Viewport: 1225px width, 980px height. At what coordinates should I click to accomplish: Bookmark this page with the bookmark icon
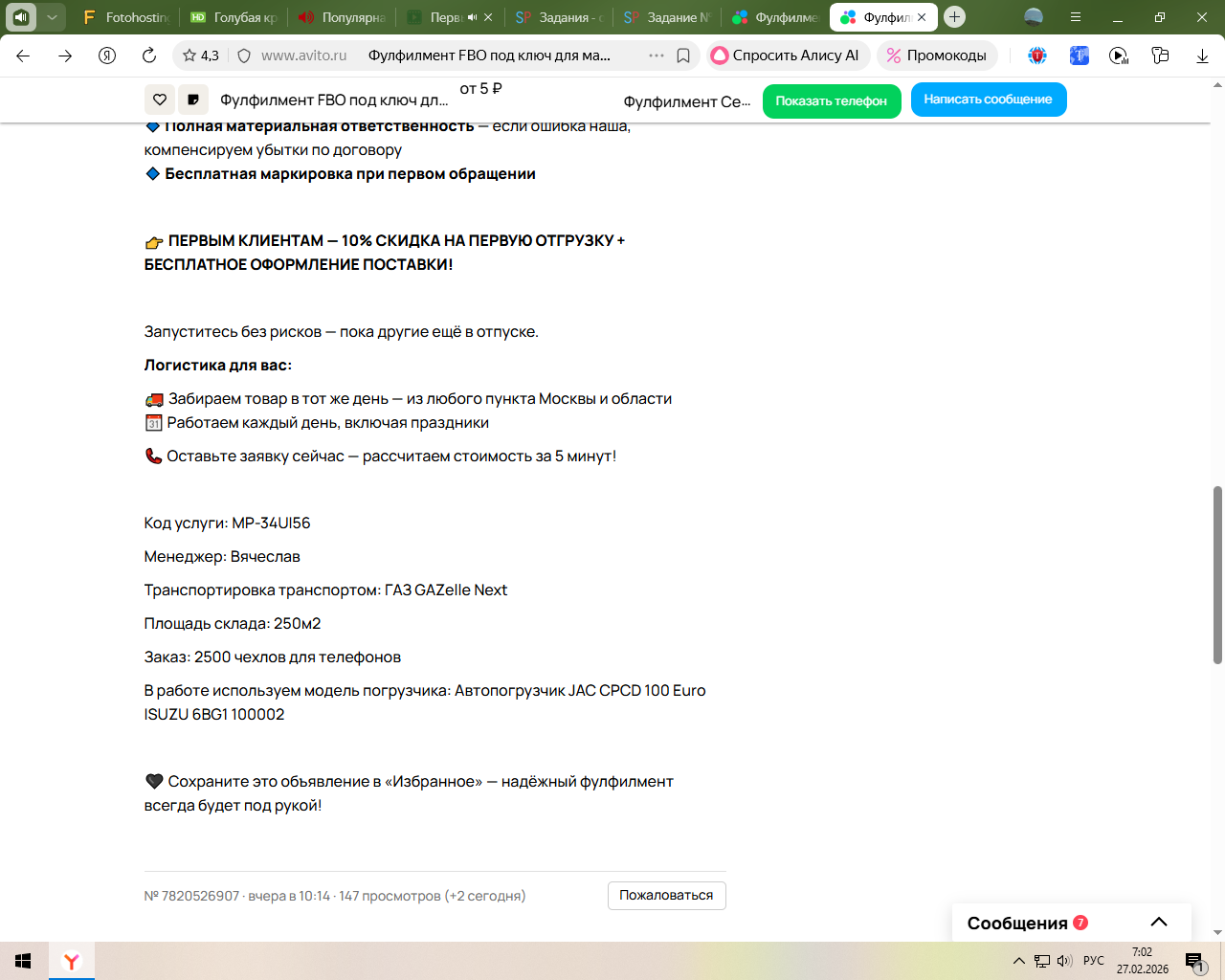683,56
